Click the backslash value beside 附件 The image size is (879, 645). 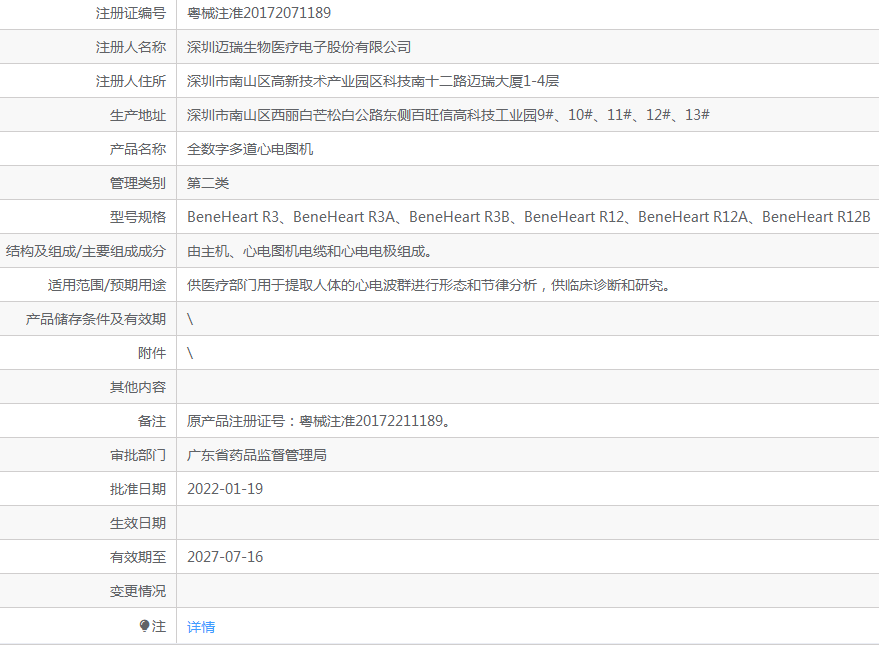(190, 353)
